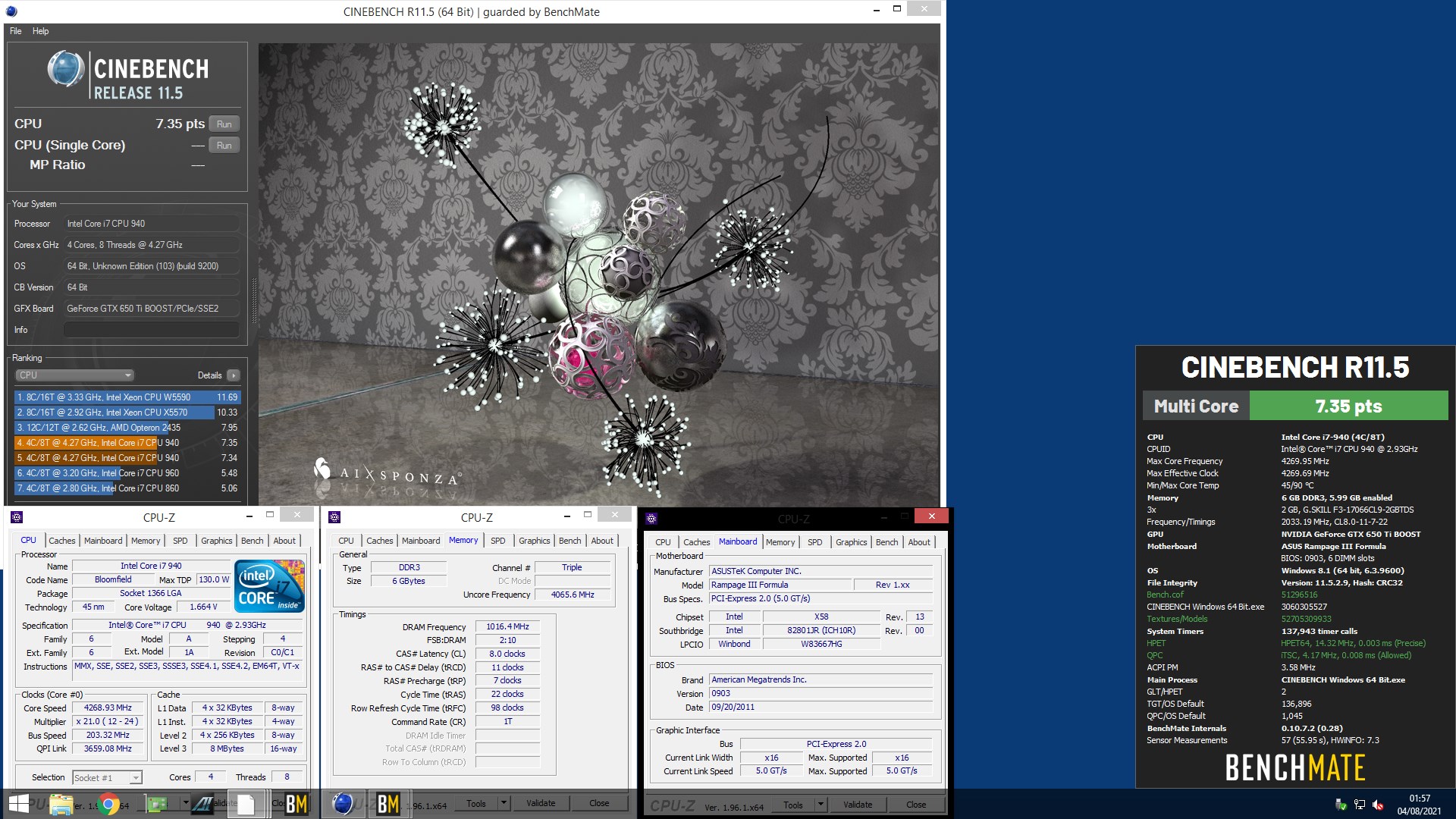Viewport: 1456px width, 819px height.
Task: Select the blank document taskbar icon
Action: click(246, 804)
